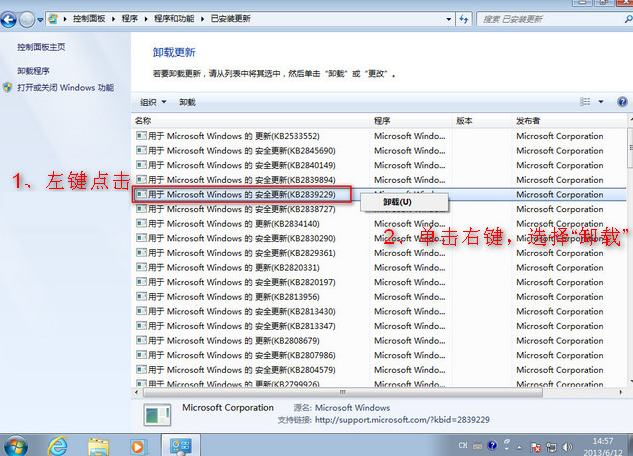Screen dimensions: 633x456
Task: Select security update KB2838727 row
Action: tap(379, 209)
